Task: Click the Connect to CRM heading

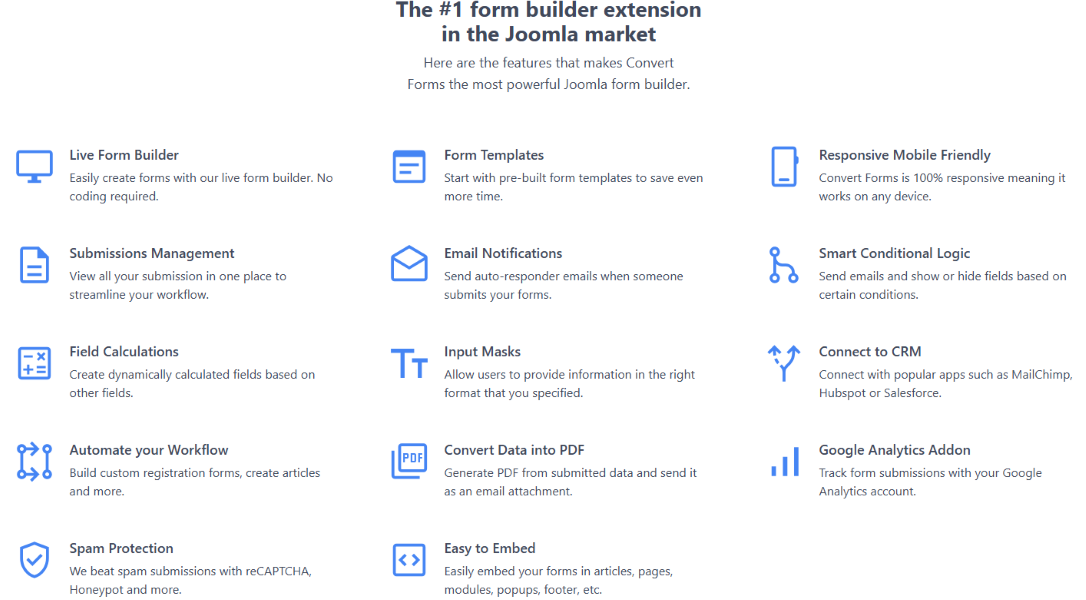Action: pos(870,351)
